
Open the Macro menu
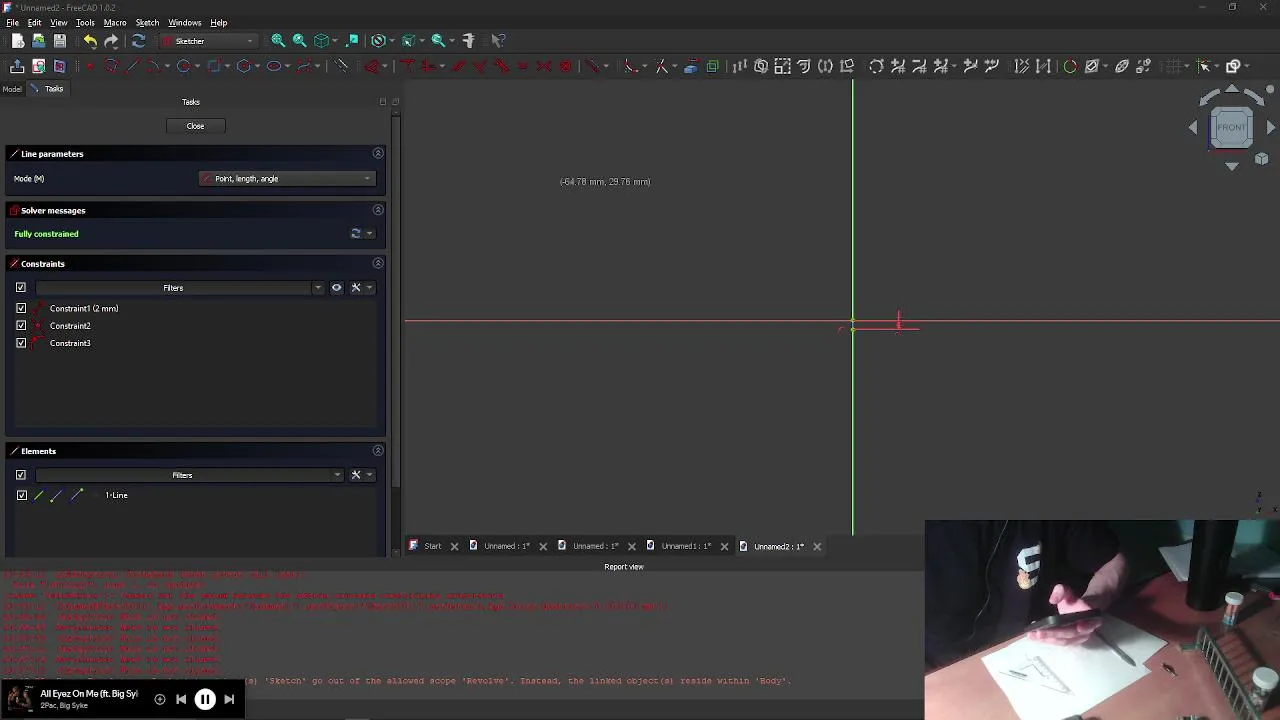coord(115,22)
